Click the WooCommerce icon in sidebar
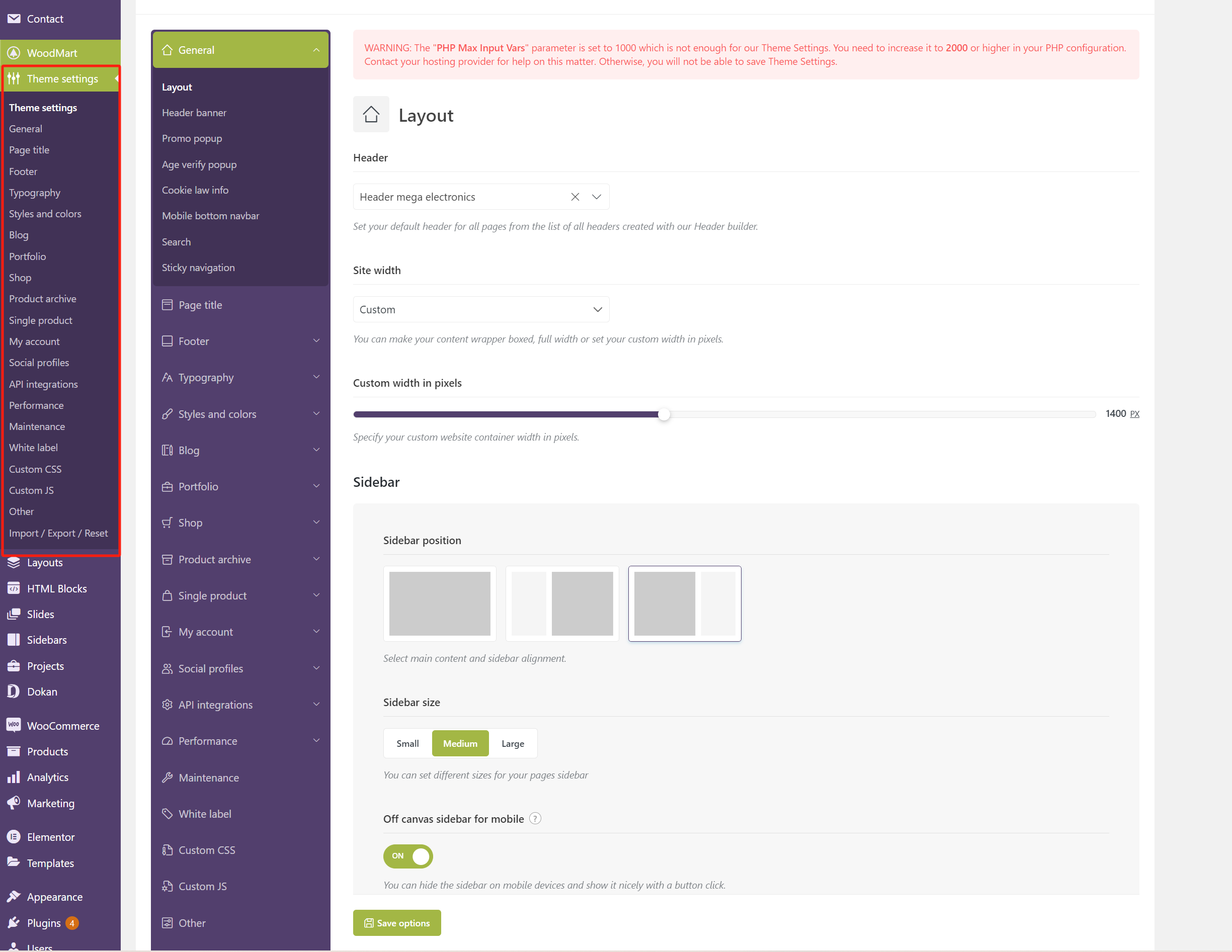 click(x=14, y=725)
